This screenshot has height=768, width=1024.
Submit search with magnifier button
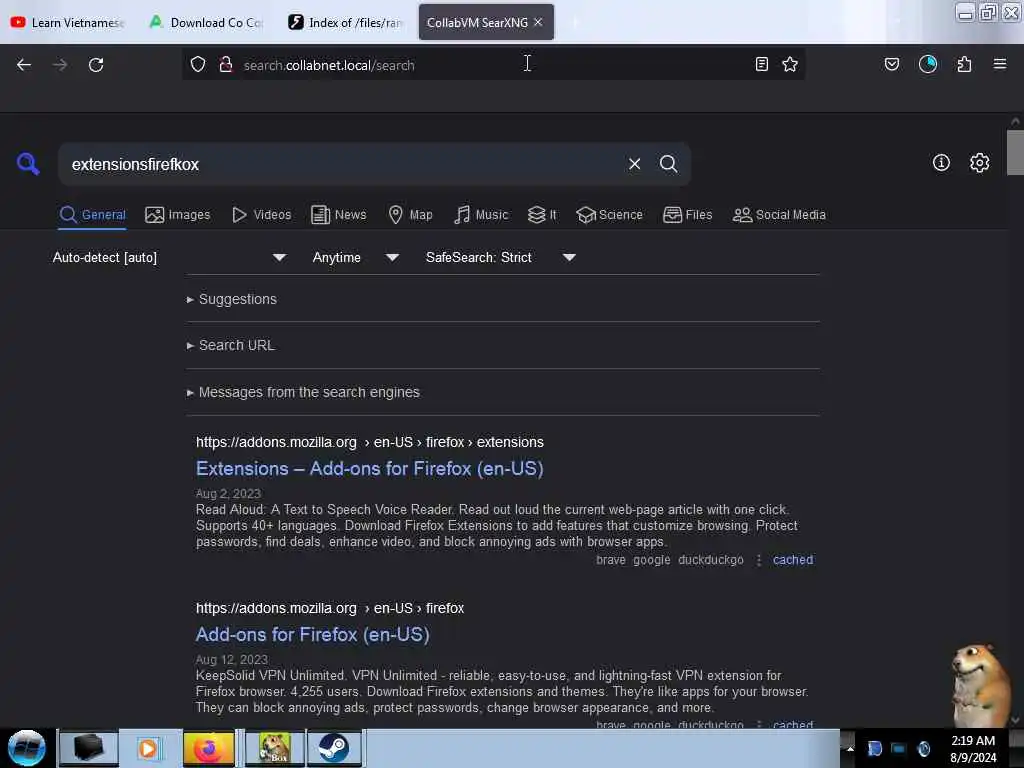pos(669,164)
